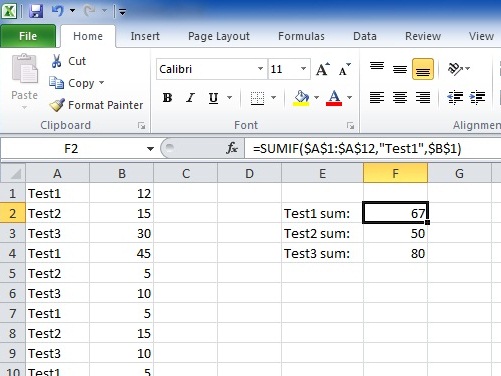Image resolution: width=501 pixels, height=376 pixels.
Task: Open the Data tab
Action: [x=365, y=36]
